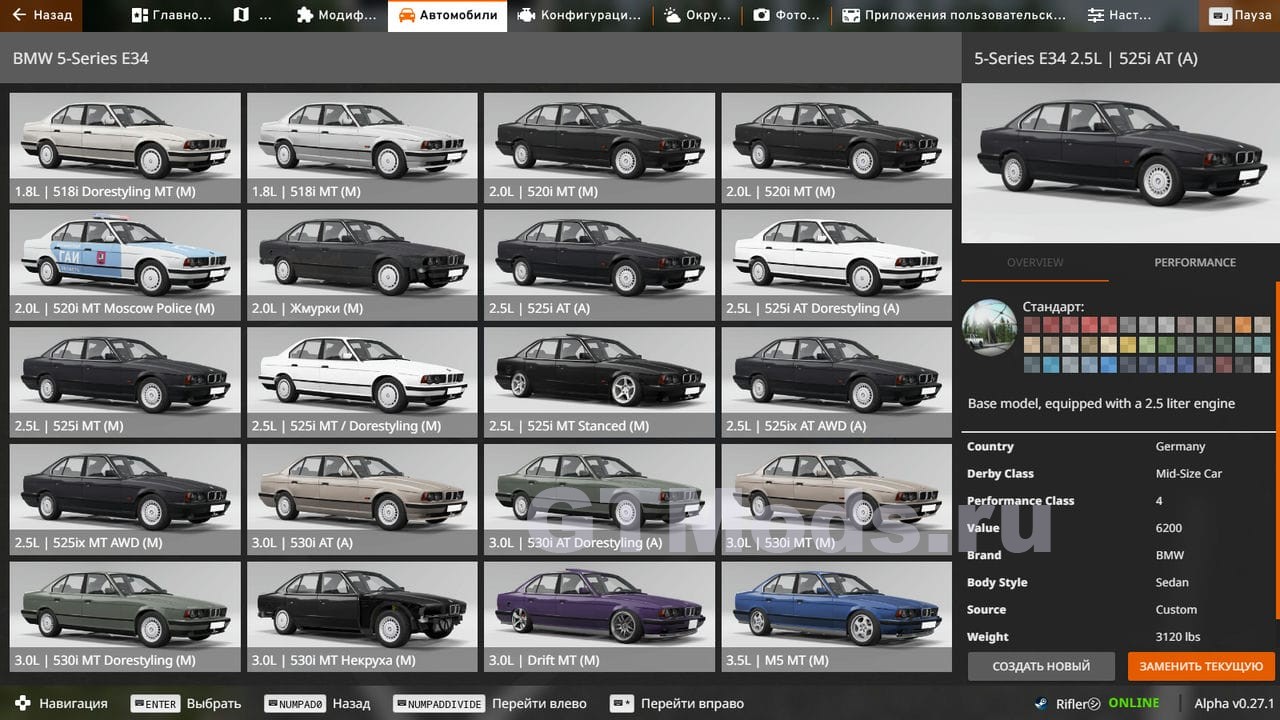Select 3.0L 530i MT Dorestyling car
This screenshot has height=720, width=1280.
pos(125,617)
